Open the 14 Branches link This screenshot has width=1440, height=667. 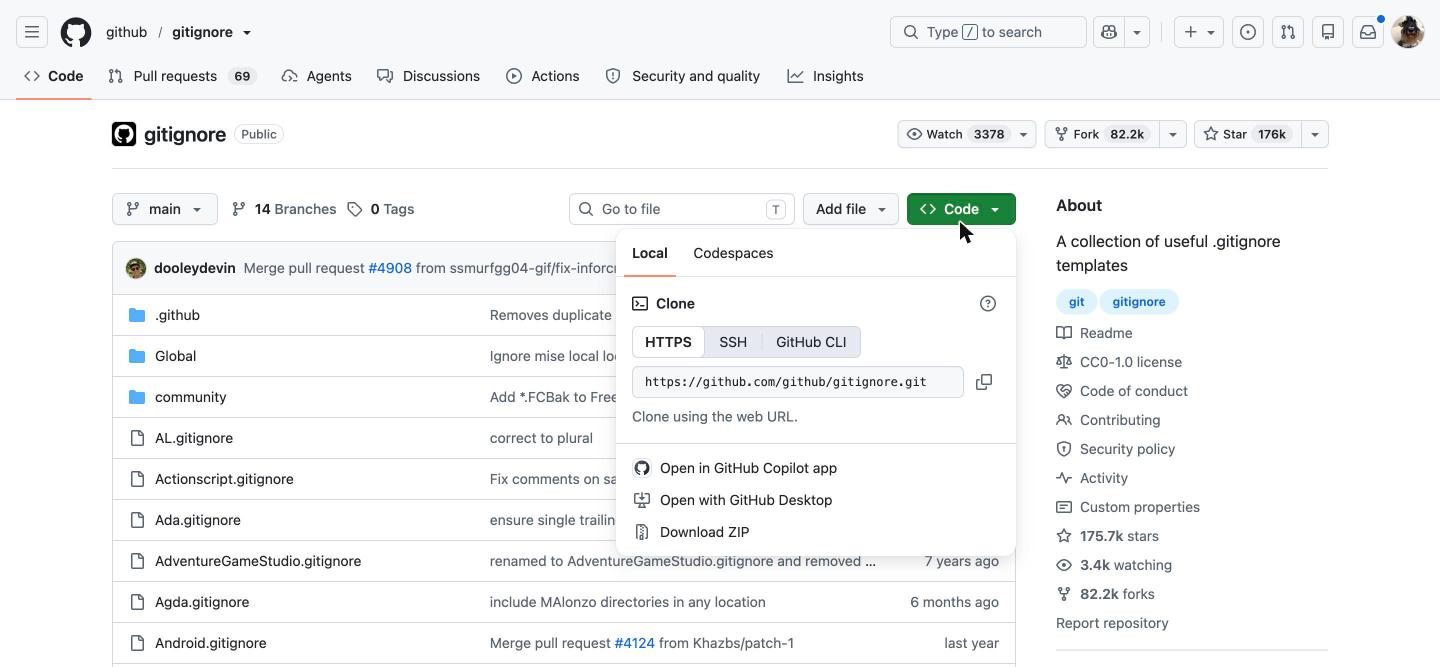pyautogui.click(x=284, y=209)
